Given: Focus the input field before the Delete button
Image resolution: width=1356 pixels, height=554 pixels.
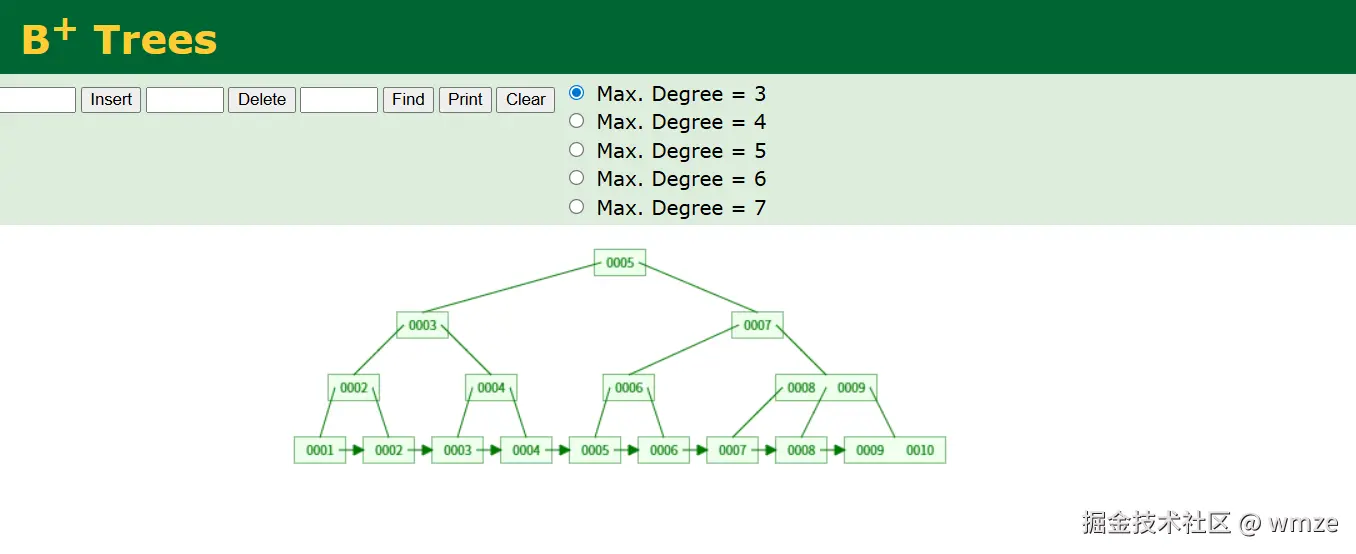Looking at the screenshot, I should pyautogui.click(x=185, y=100).
